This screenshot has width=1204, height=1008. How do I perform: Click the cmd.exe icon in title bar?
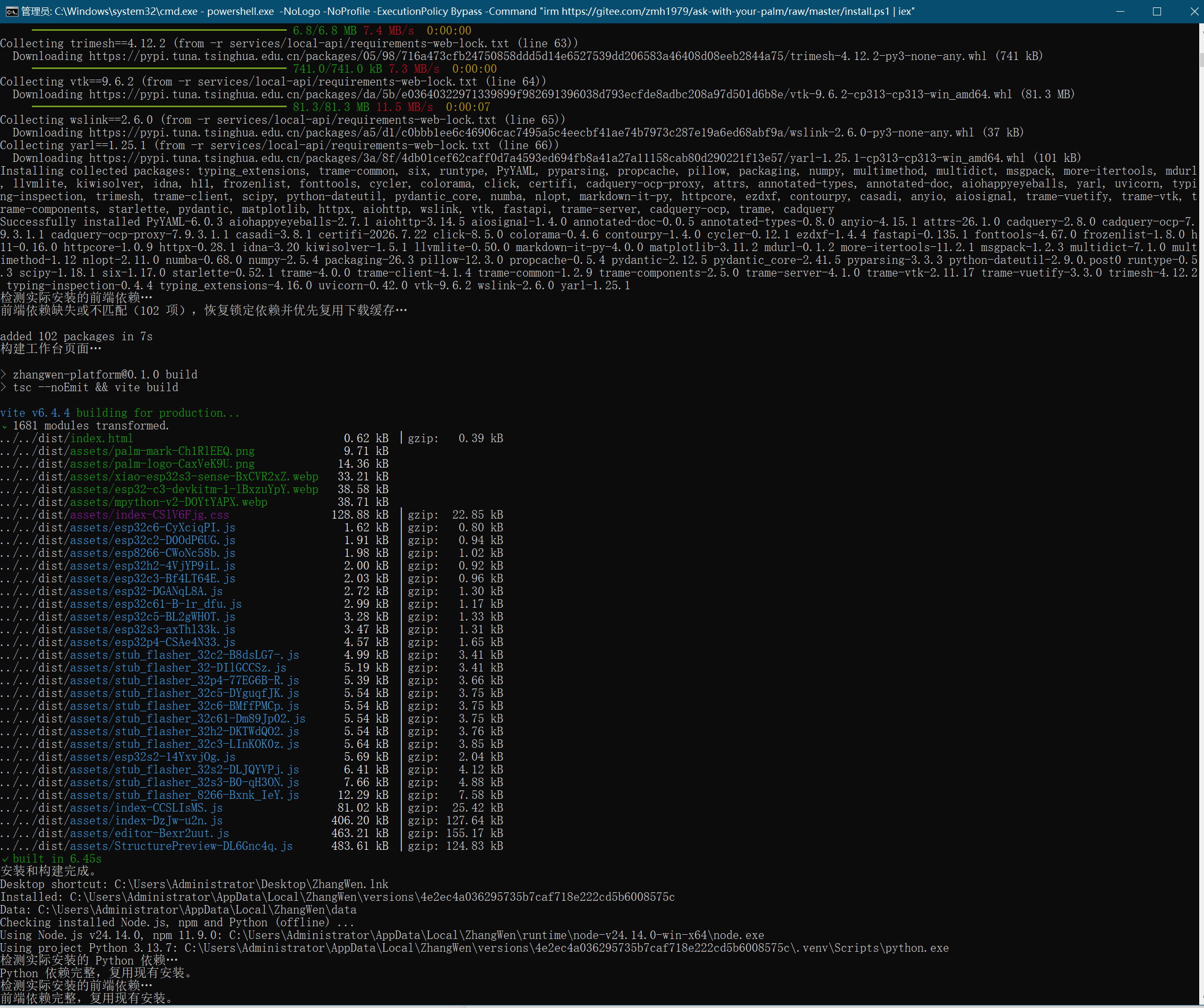coord(12,12)
